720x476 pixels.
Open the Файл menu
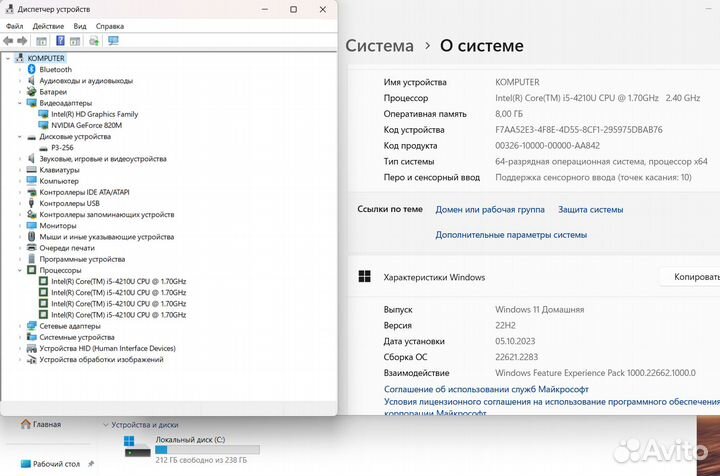pyautogui.click(x=14, y=26)
